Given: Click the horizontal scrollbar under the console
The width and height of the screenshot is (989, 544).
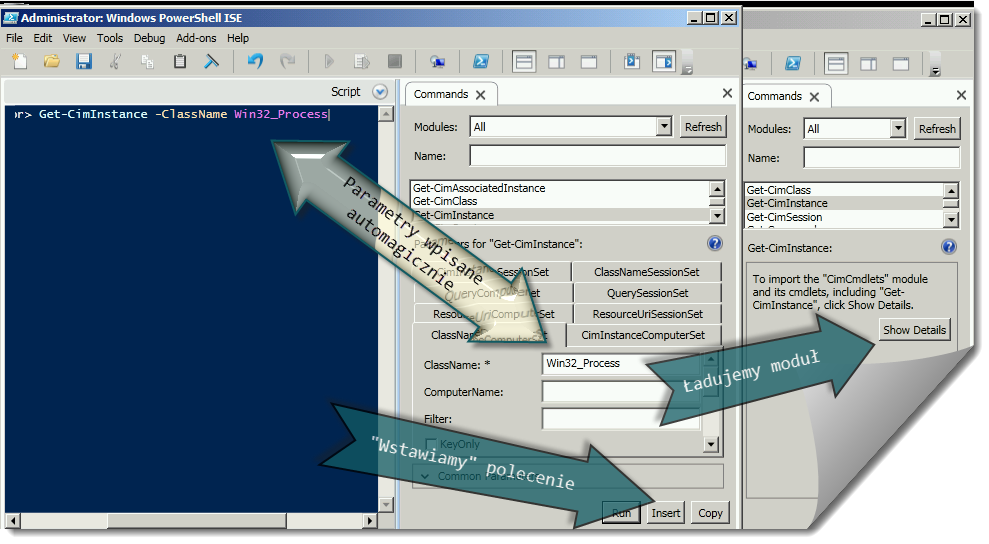Looking at the screenshot, I should [190, 521].
